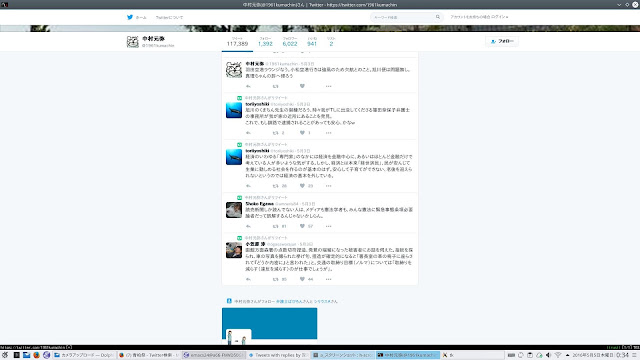Retweet 中村元弥's own tweet
Viewport: 640px width, 360px height.
click(276, 86)
